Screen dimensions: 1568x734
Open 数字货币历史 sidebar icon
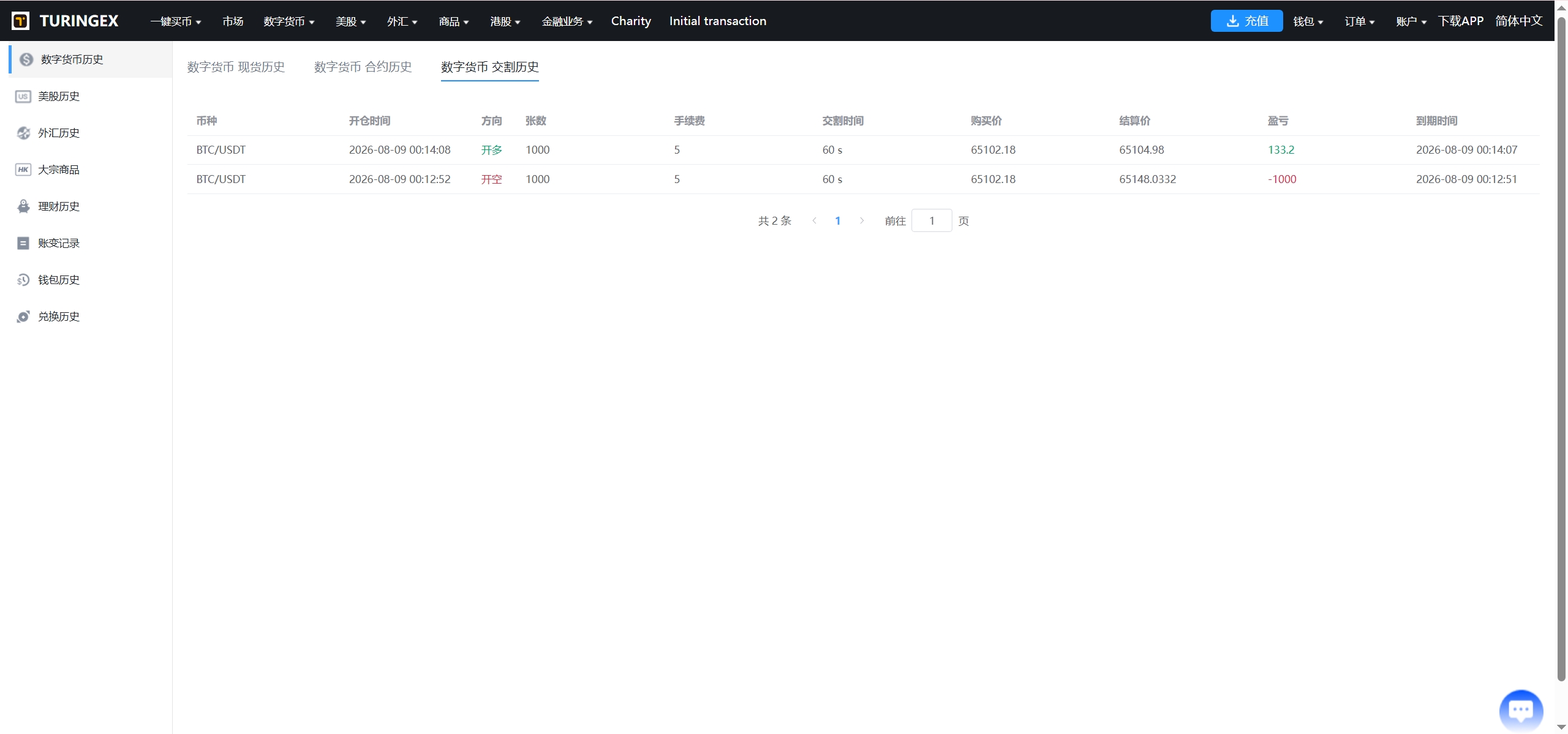pos(26,59)
